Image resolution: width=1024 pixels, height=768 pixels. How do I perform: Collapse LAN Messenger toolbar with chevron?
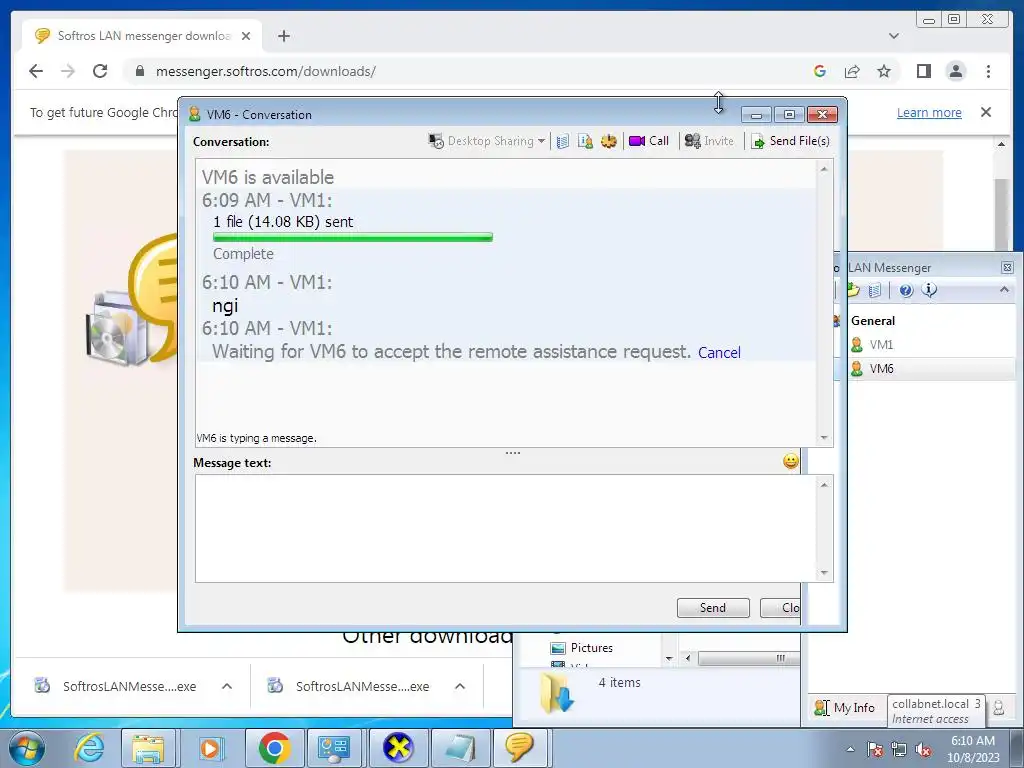pos(1004,289)
